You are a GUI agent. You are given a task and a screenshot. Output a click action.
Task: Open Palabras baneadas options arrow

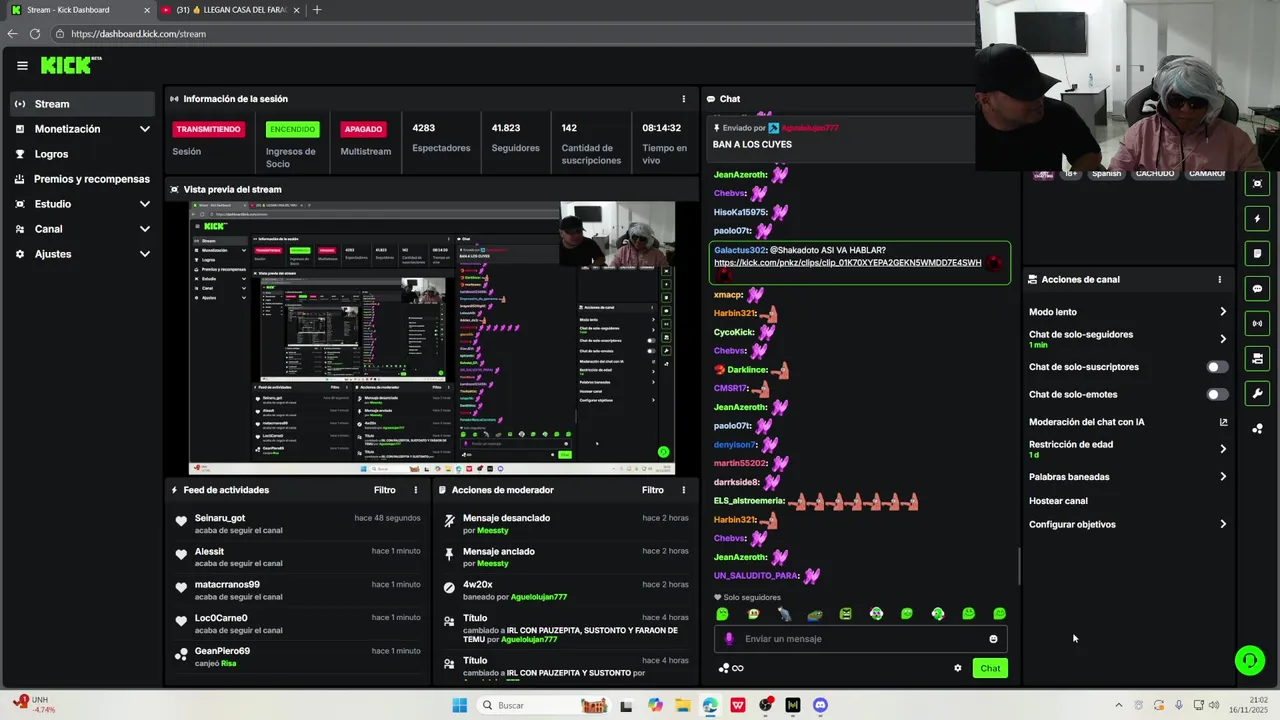1222,477
